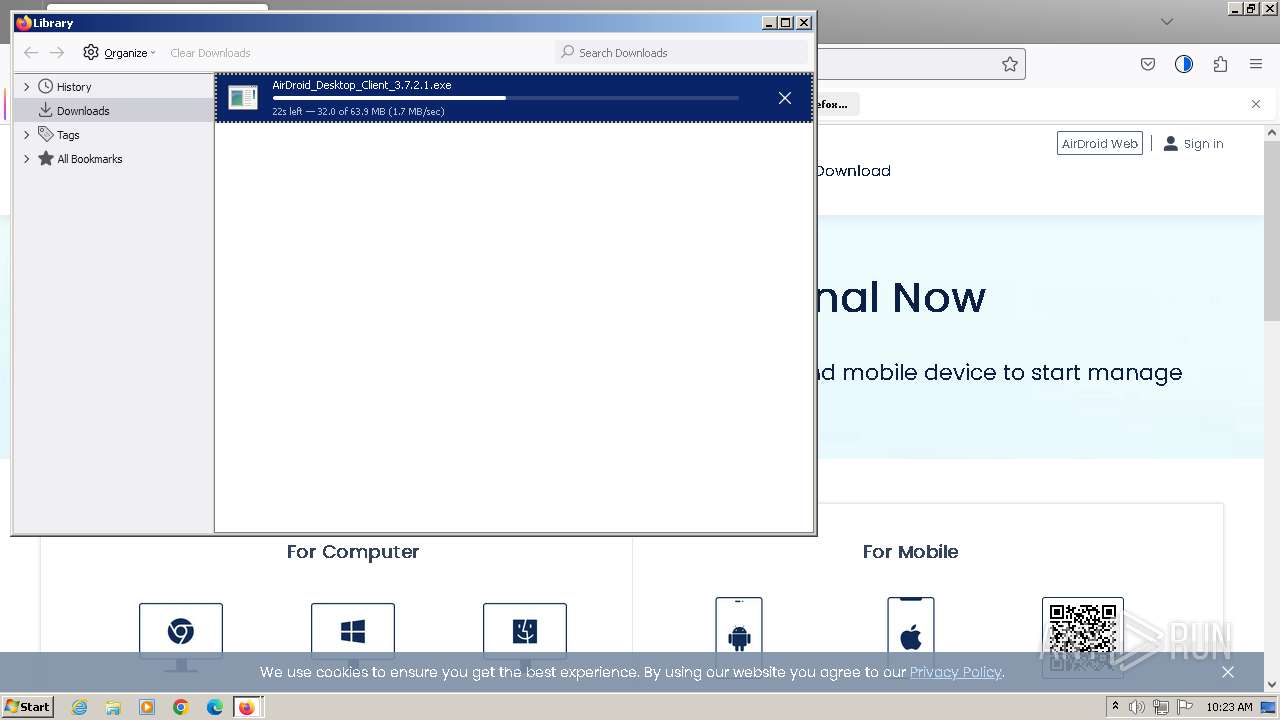Click the Clear Downloads button

coord(210,53)
